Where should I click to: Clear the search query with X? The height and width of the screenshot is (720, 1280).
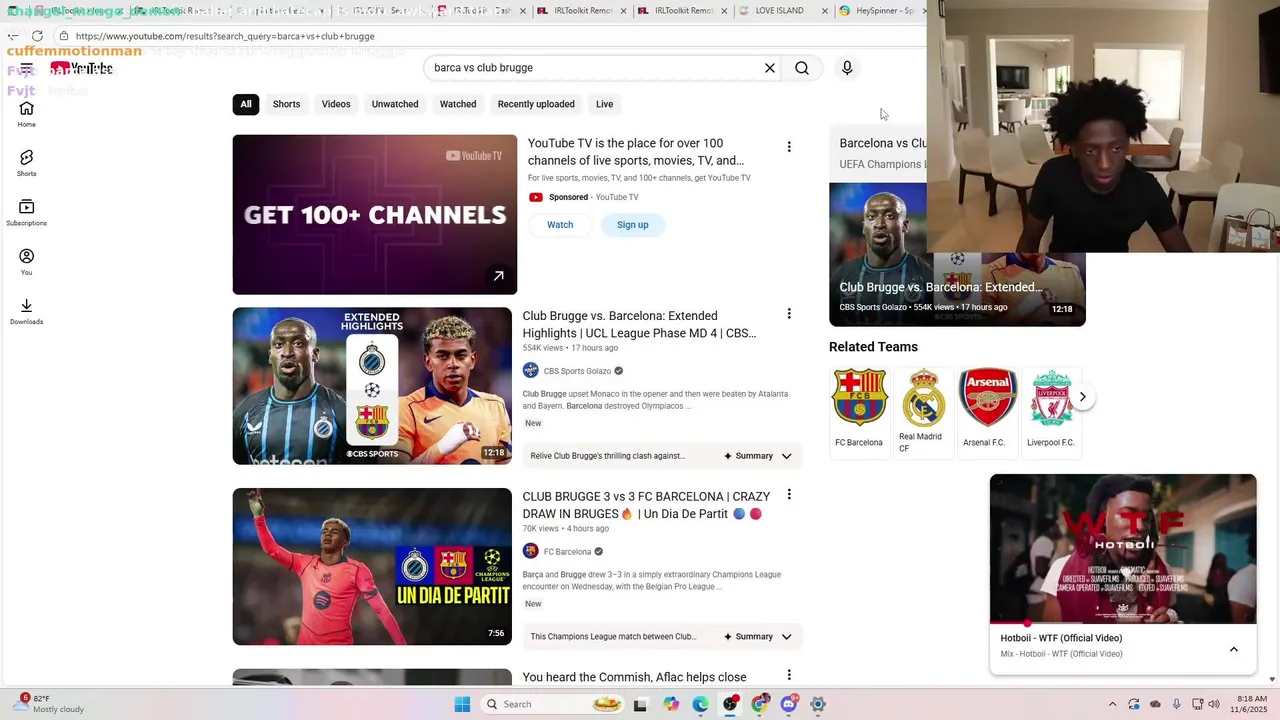pyautogui.click(x=770, y=68)
